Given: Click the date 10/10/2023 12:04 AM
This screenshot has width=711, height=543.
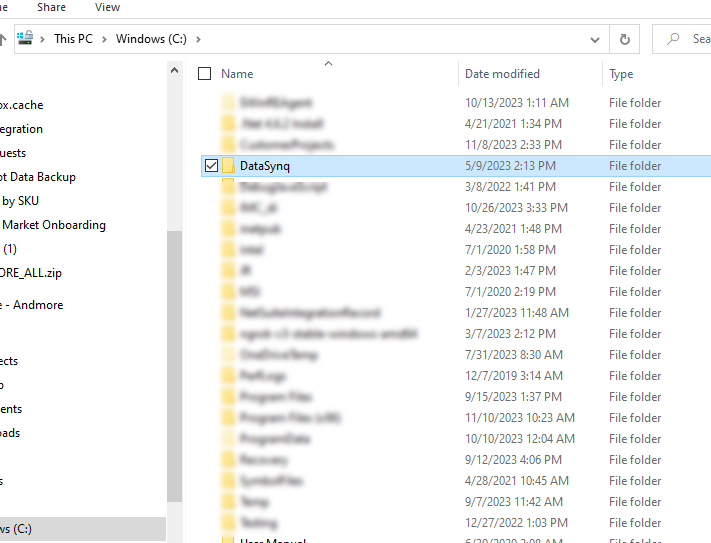Looking at the screenshot, I should pos(520,439).
